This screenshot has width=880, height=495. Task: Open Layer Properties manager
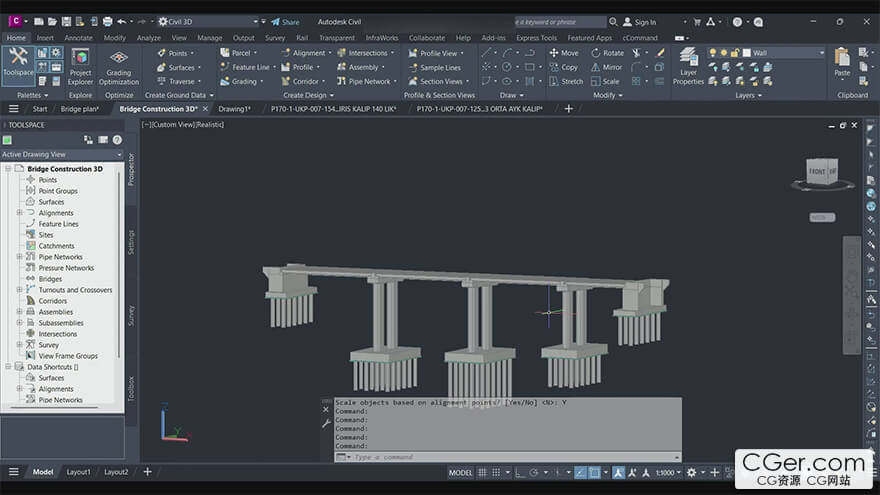pos(688,67)
